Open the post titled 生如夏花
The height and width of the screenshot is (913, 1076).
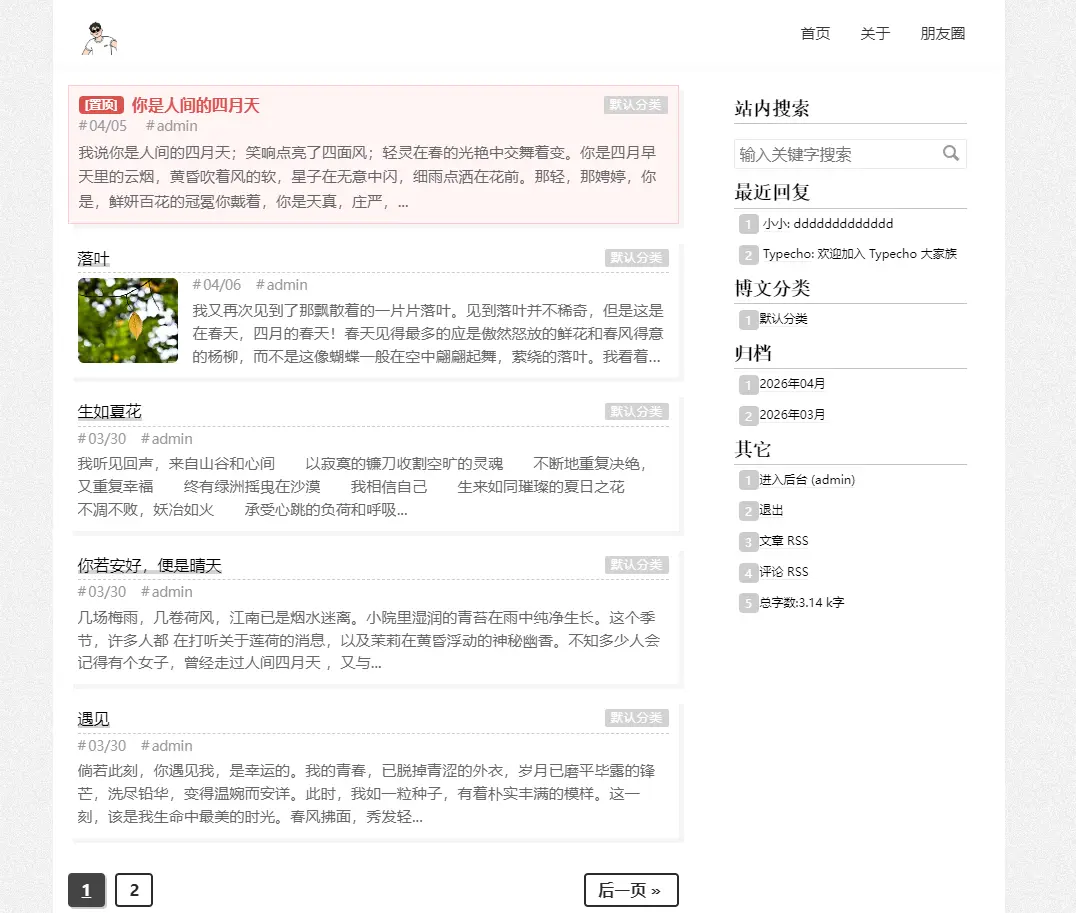tap(109, 412)
